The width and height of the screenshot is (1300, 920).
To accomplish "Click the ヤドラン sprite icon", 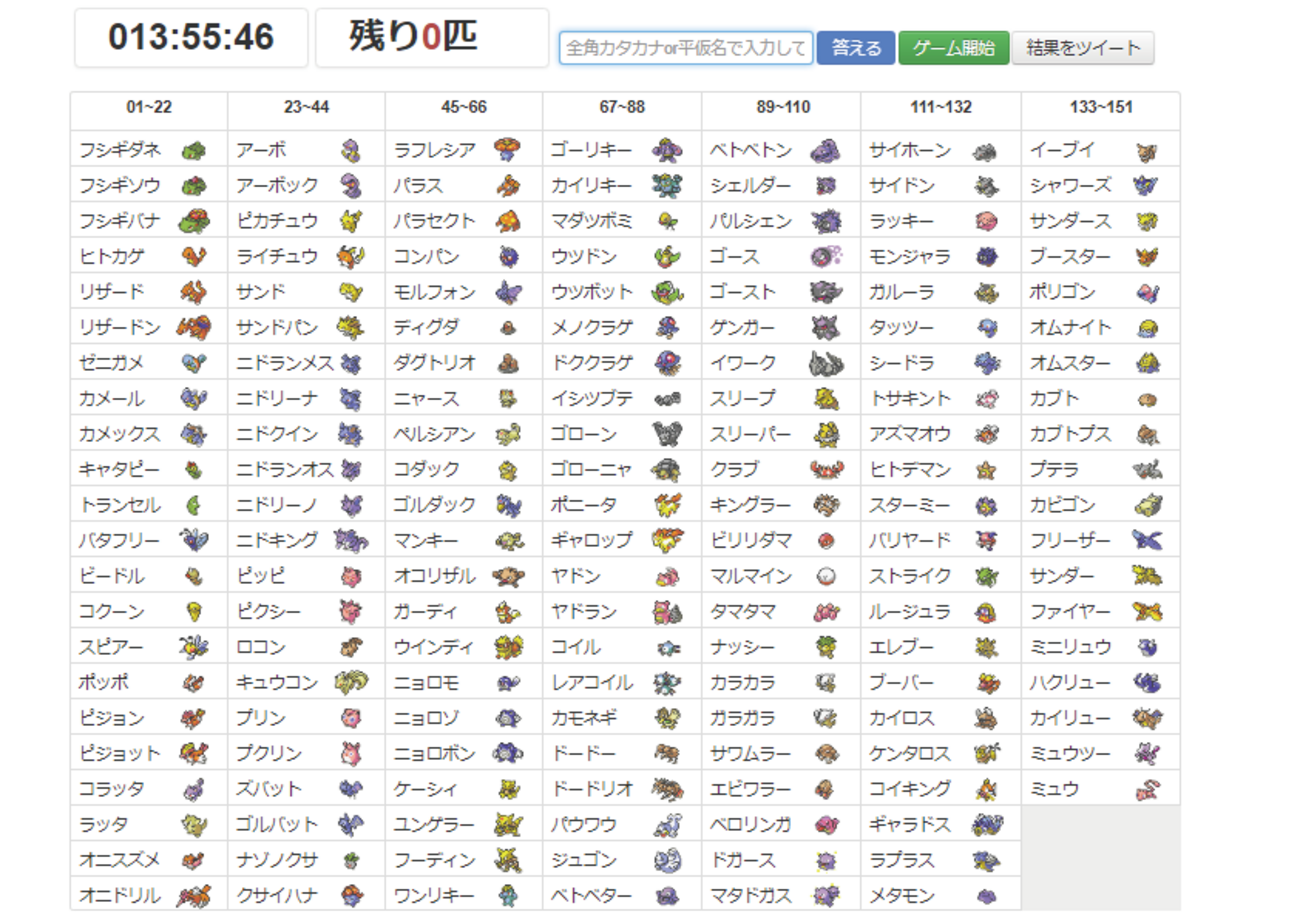I will pyautogui.click(x=667, y=611).
